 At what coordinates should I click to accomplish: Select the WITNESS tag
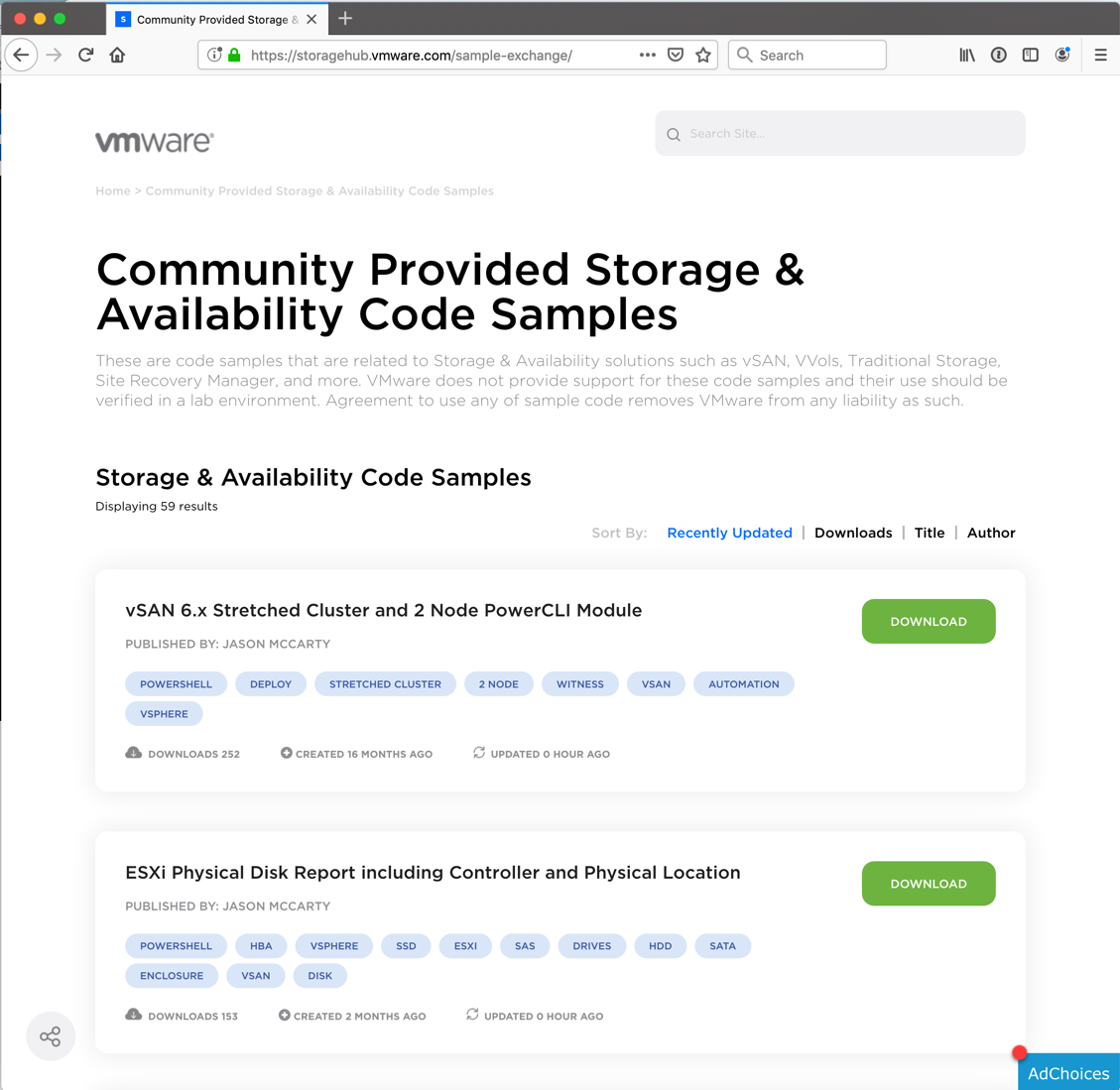[x=580, y=684]
